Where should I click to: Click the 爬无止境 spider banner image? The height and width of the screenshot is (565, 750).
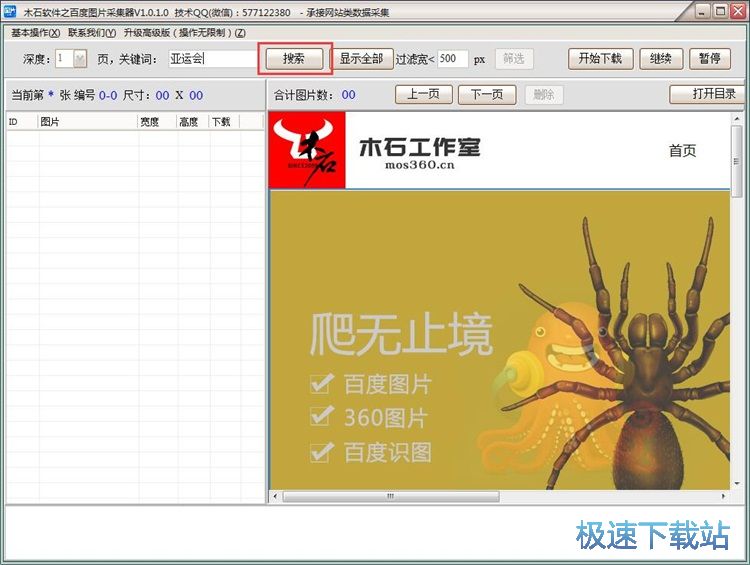pyautogui.click(x=499, y=340)
